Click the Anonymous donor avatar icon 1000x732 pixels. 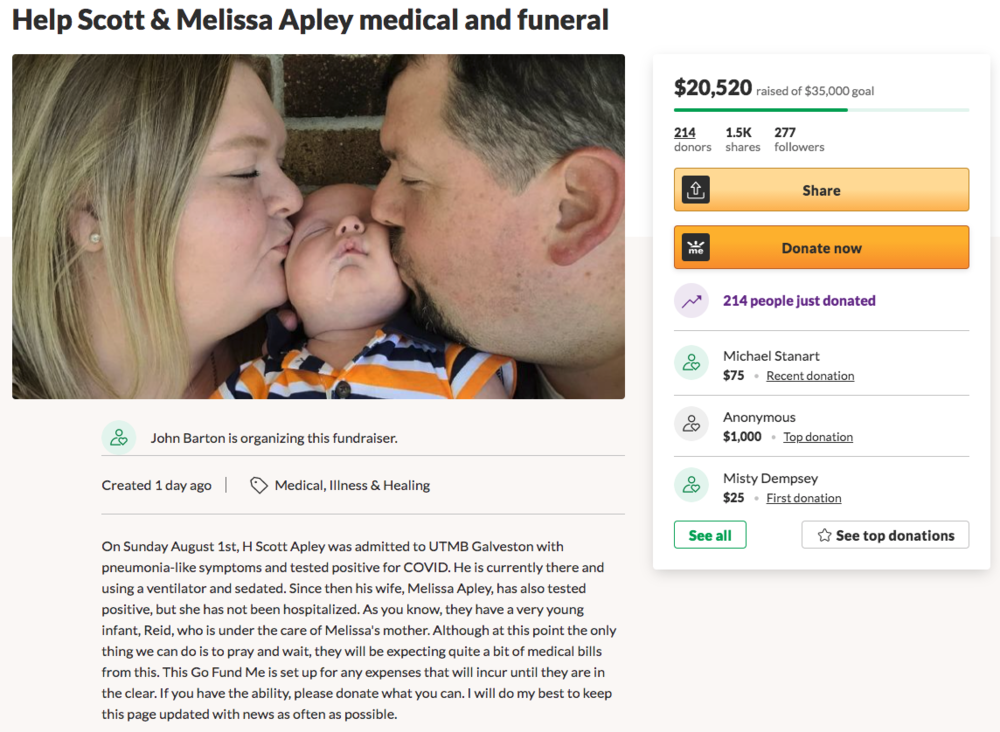pyautogui.click(x=691, y=425)
